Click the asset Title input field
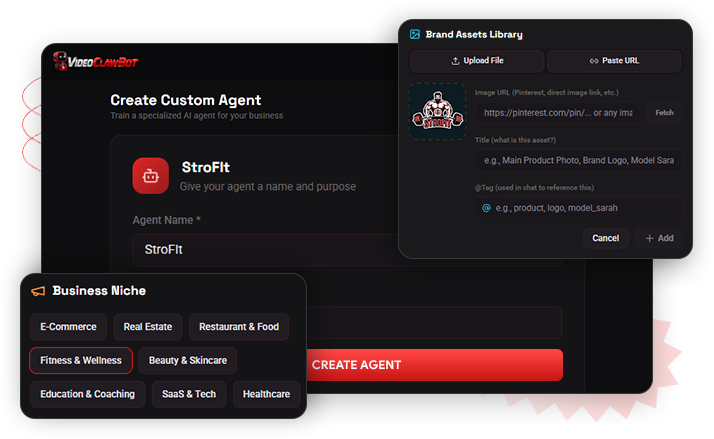This screenshot has height=439, width=714. click(x=578, y=160)
